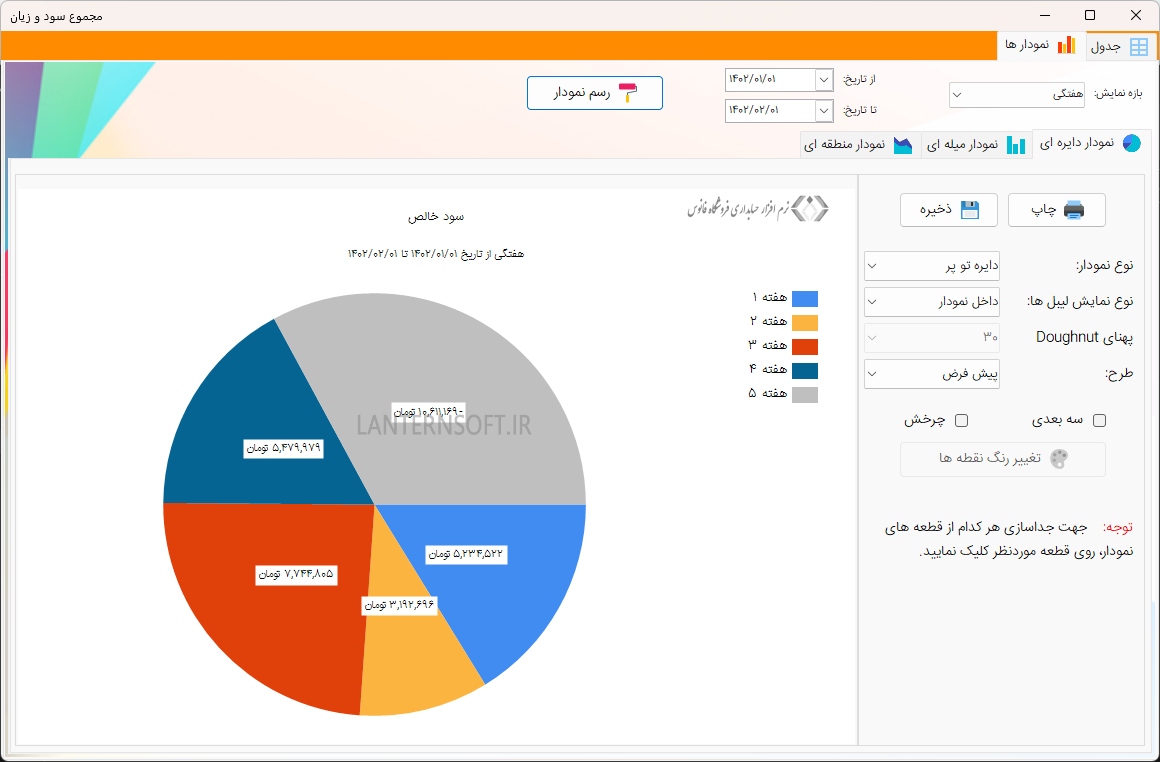Enable the سه بعدی checkbox
Viewport: 1160px width, 762px height.
tap(1099, 420)
